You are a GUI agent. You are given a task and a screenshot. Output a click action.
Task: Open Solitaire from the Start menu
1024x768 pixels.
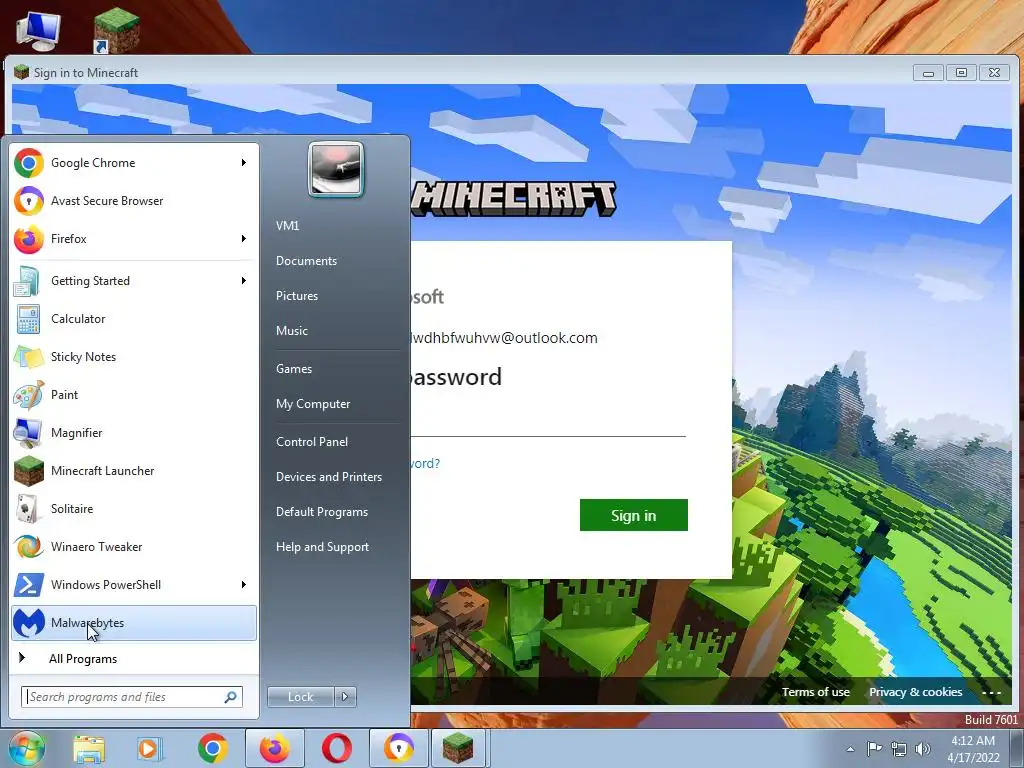point(134,508)
